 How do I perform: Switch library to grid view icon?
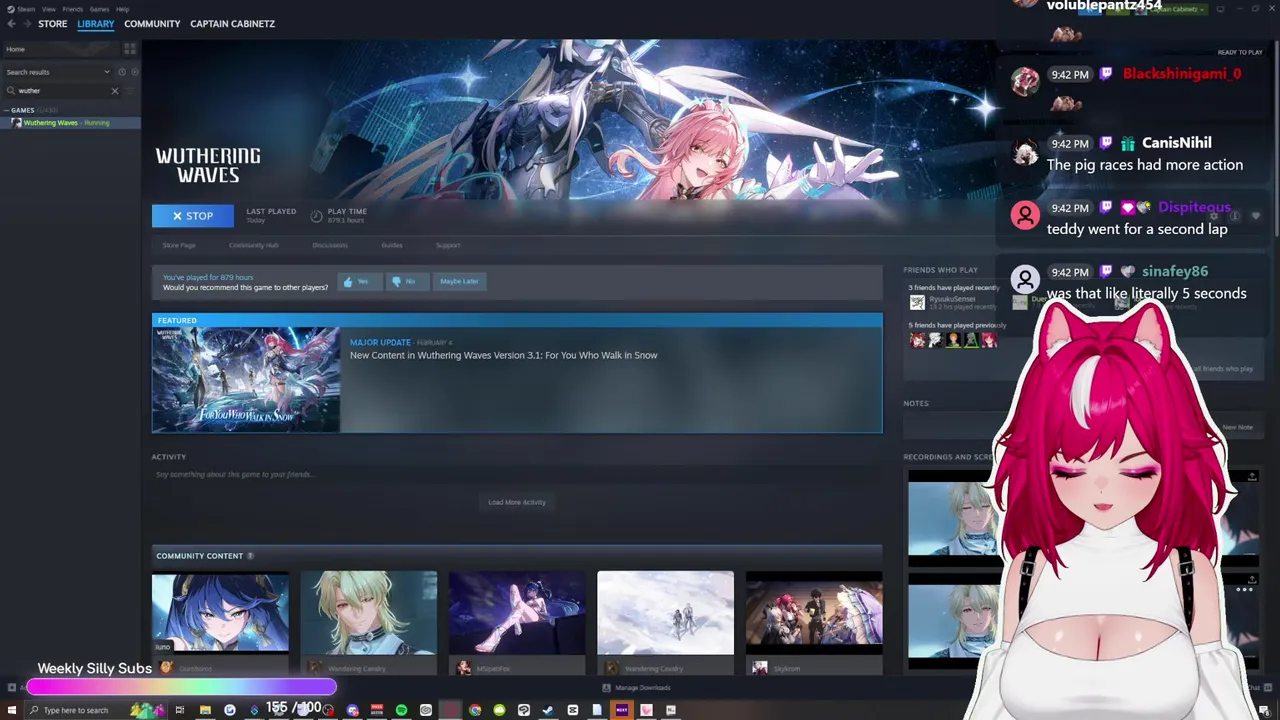coord(130,49)
